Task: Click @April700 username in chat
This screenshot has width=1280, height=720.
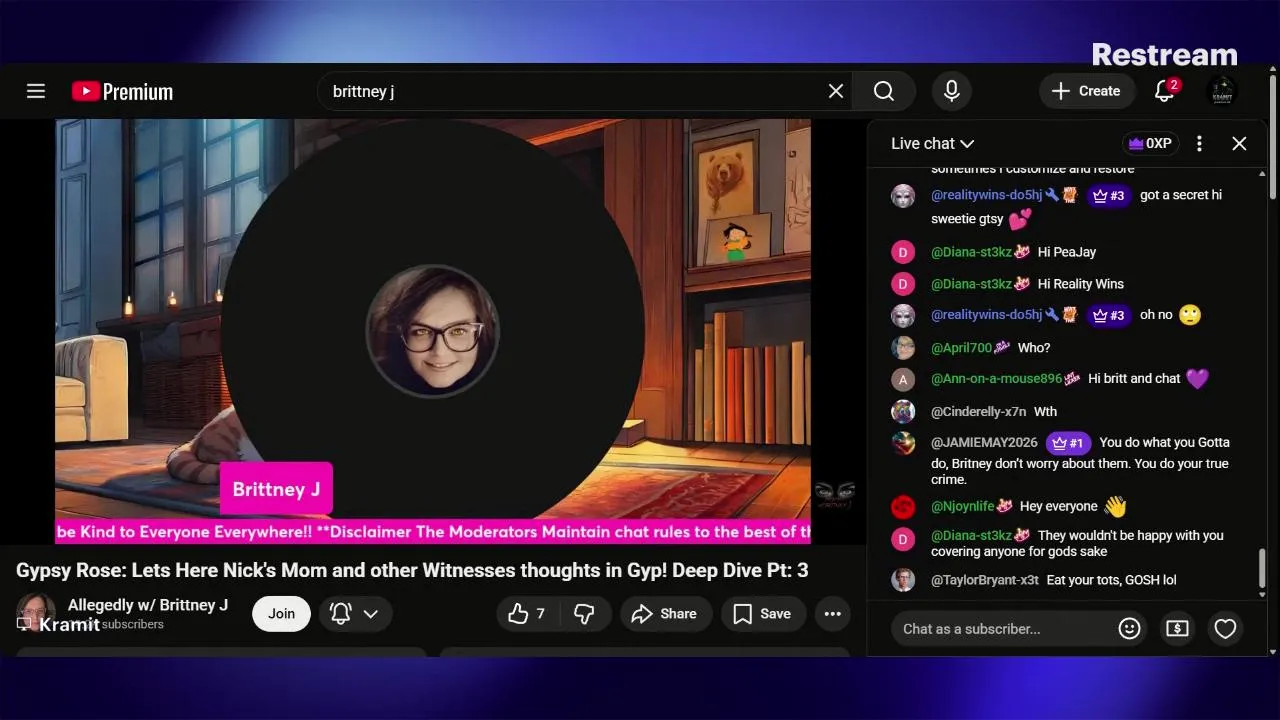Action: click(x=961, y=348)
